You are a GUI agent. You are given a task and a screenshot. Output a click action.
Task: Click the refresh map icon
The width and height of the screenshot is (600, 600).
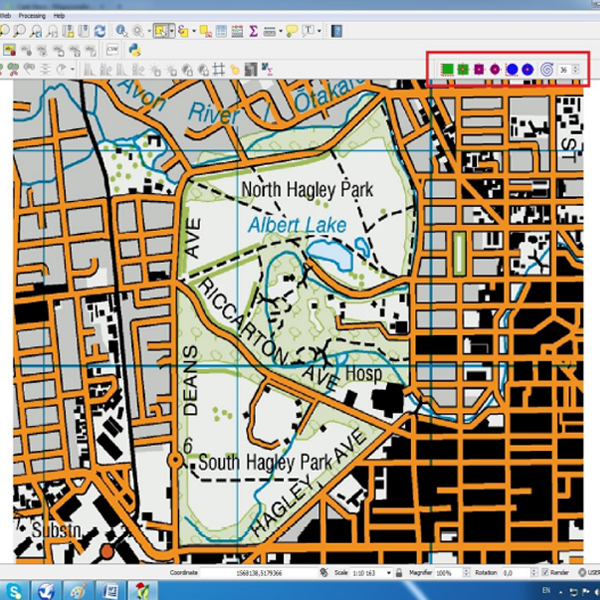(100, 31)
